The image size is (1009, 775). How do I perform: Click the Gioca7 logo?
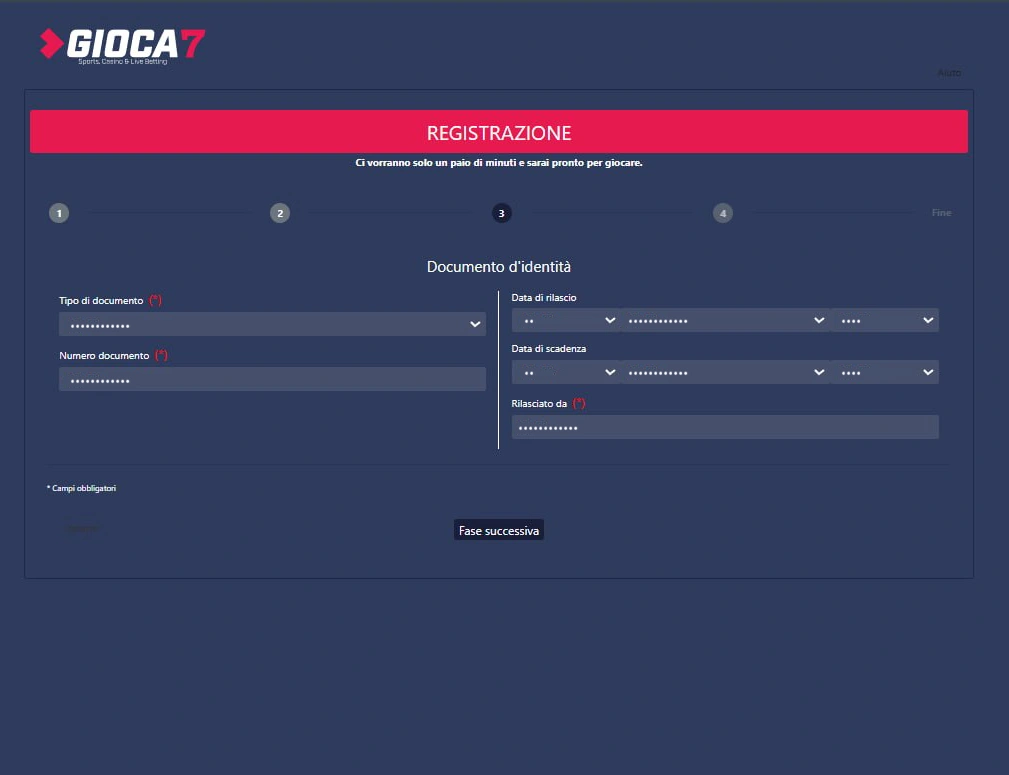(122, 46)
